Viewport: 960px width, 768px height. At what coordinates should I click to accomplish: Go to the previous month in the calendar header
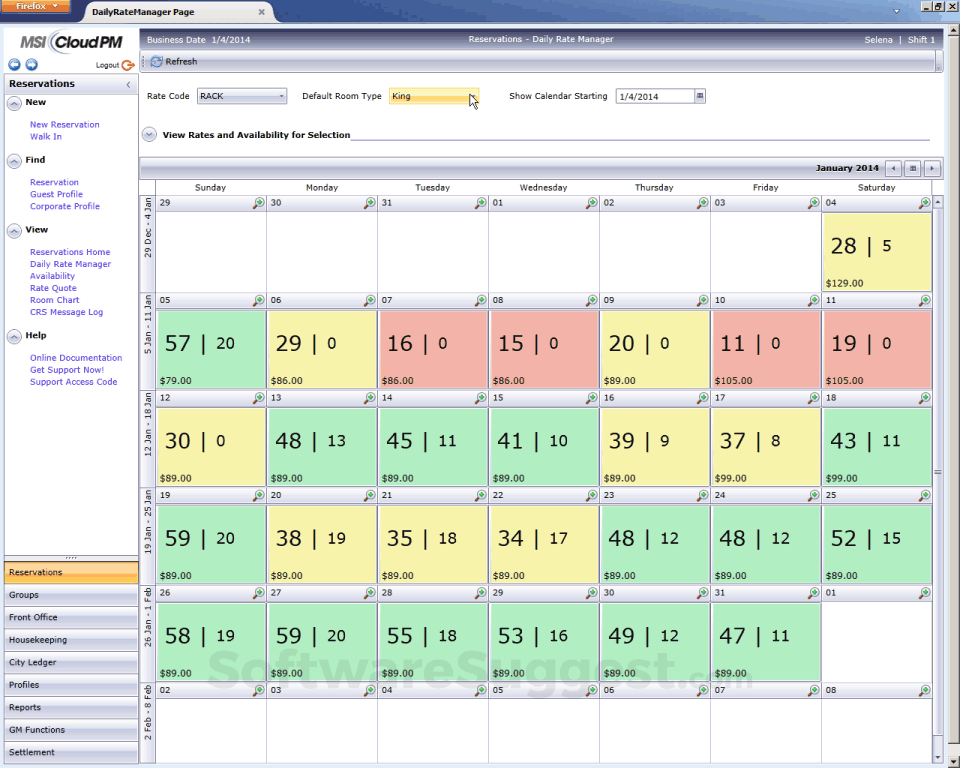pyautogui.click(x=893, y=168)
